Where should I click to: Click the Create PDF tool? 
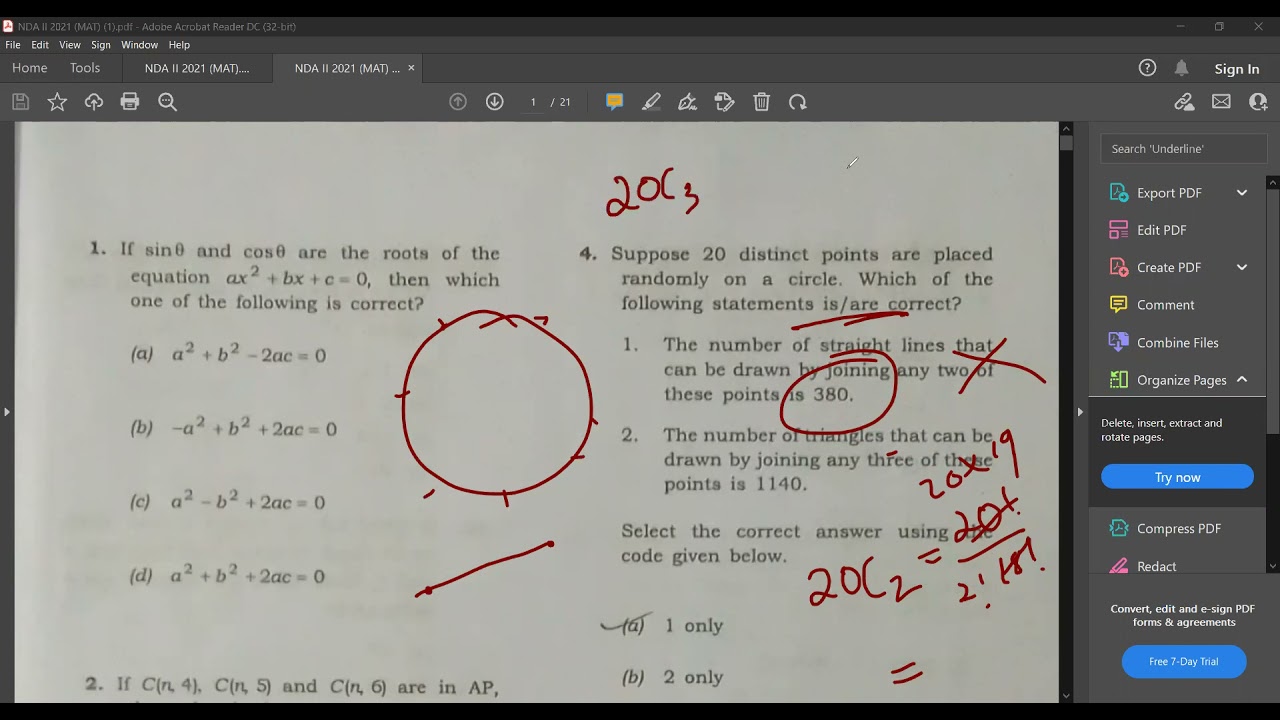(1168, 267)
